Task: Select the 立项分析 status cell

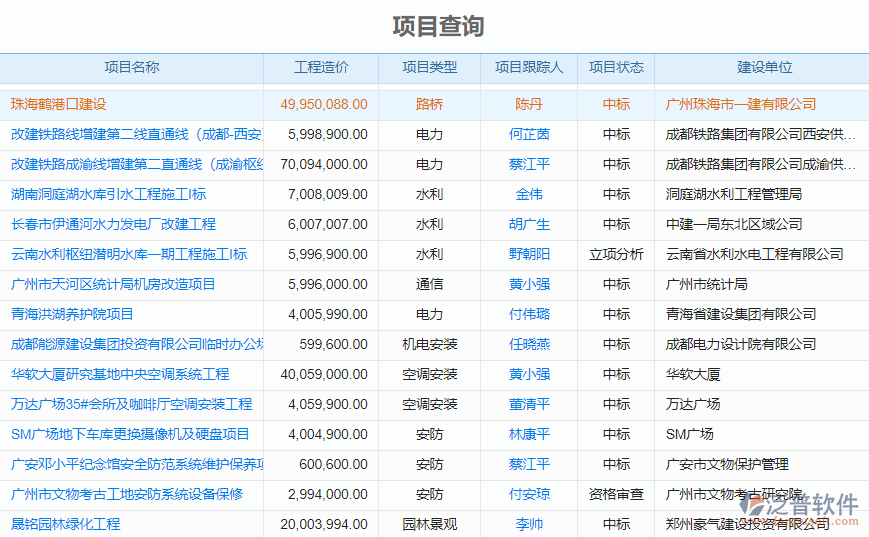Action: (616, 254)
